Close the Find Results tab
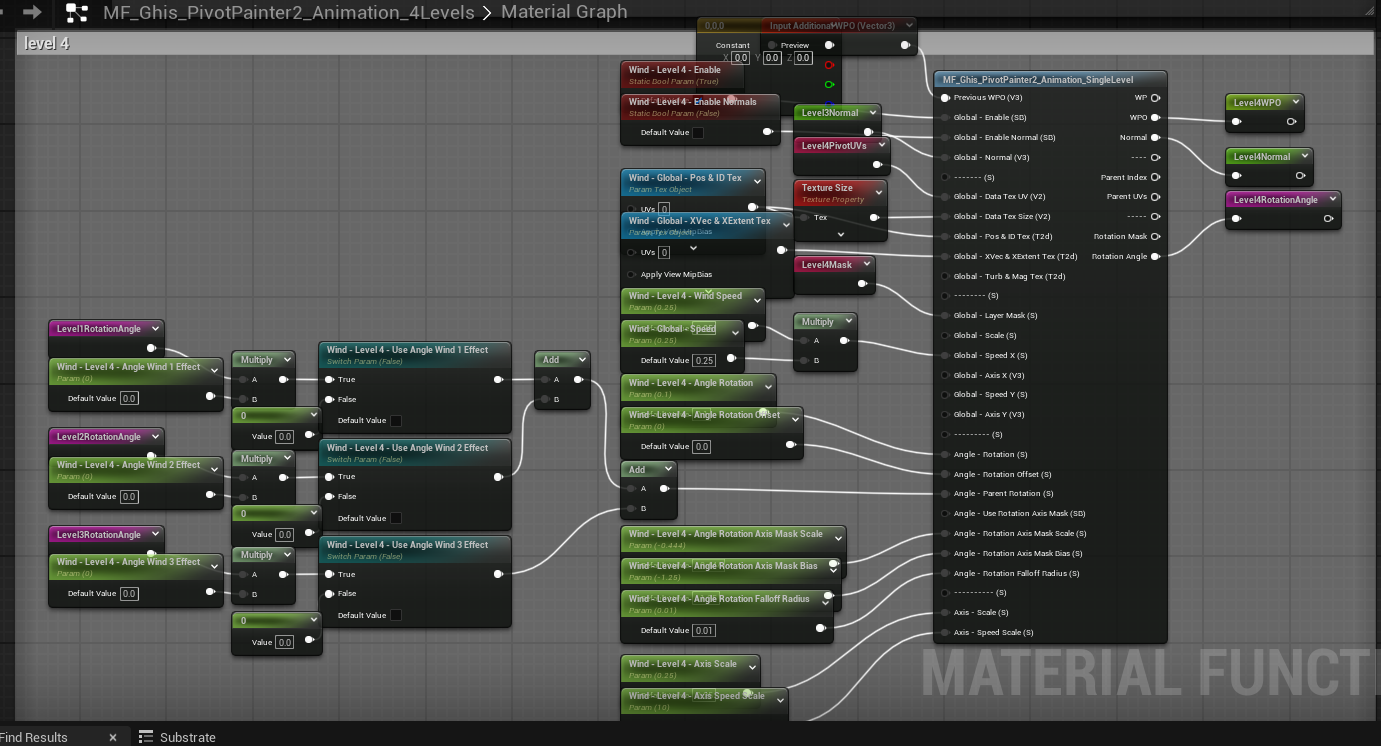The width and height of the screenshot is (1381, 746). click(113, 737)
